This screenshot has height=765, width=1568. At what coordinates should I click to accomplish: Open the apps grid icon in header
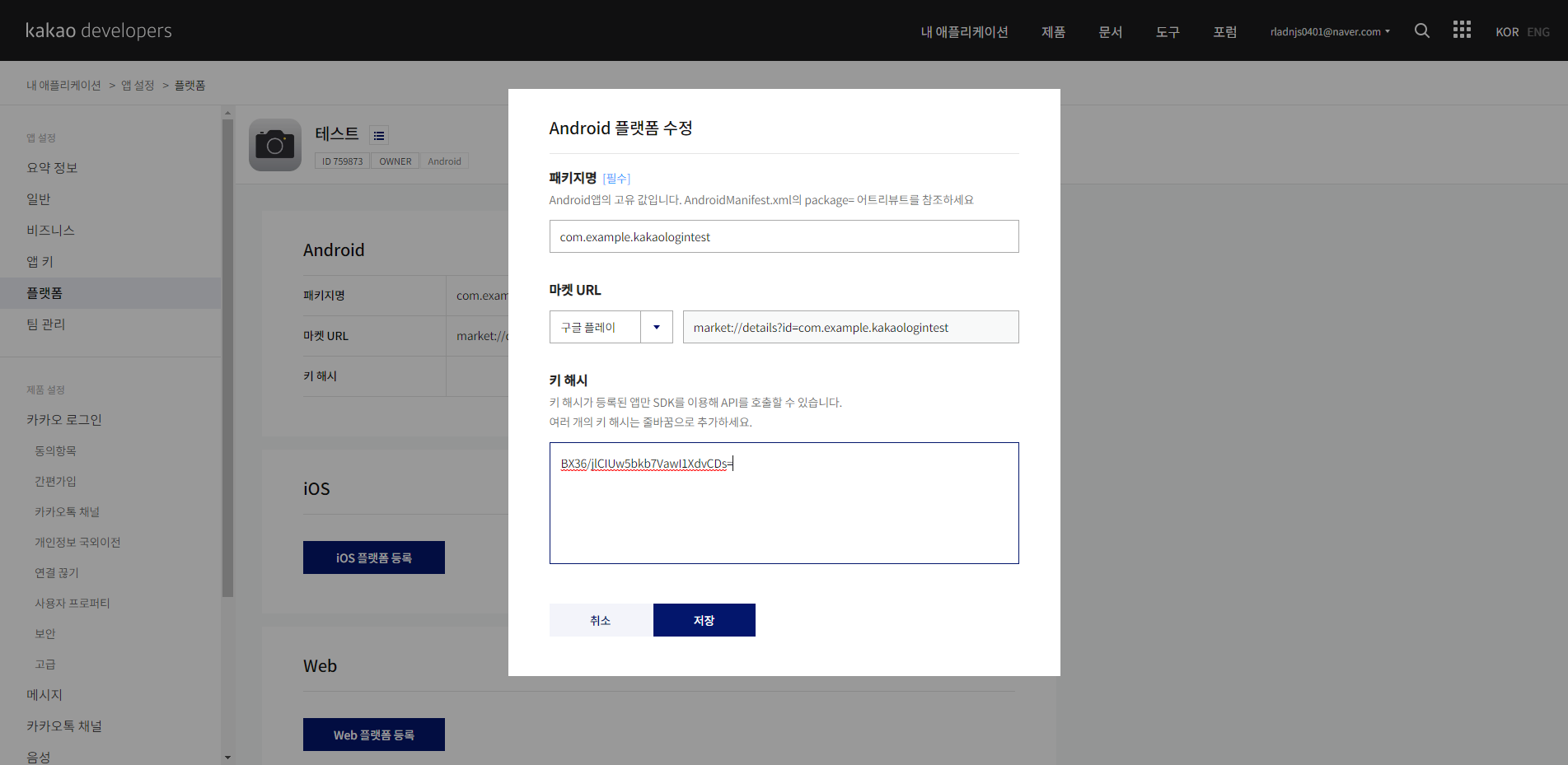(x=1462, y=30)
